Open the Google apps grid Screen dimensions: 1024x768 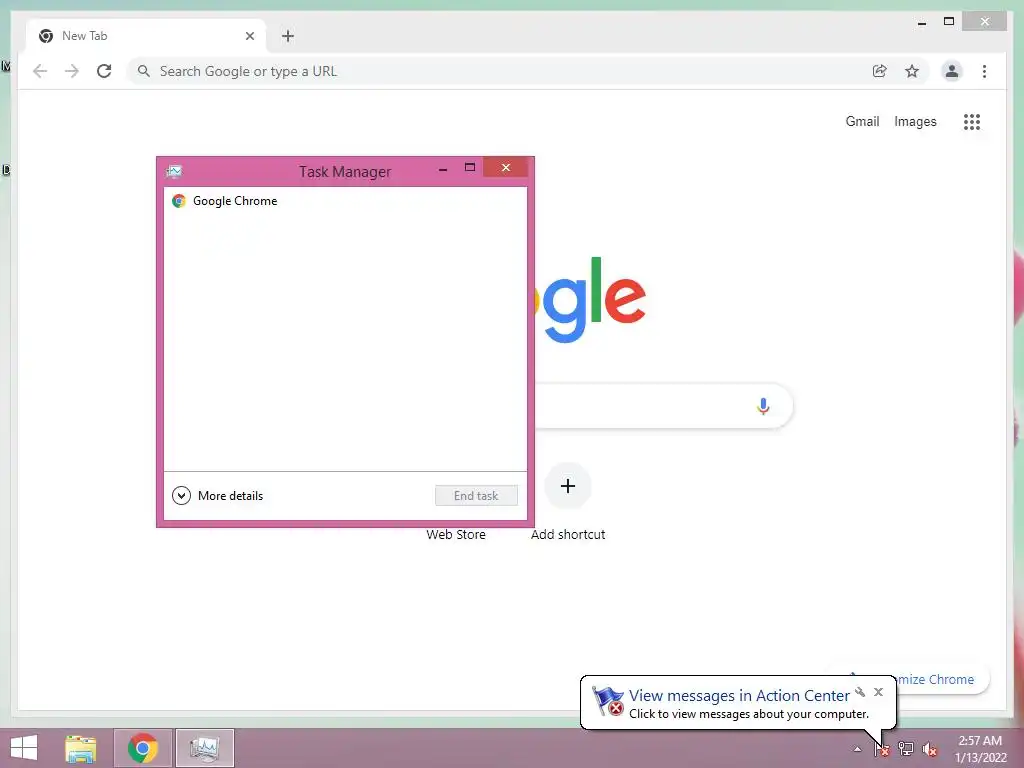pyautogui.click(x=972, y=121)
